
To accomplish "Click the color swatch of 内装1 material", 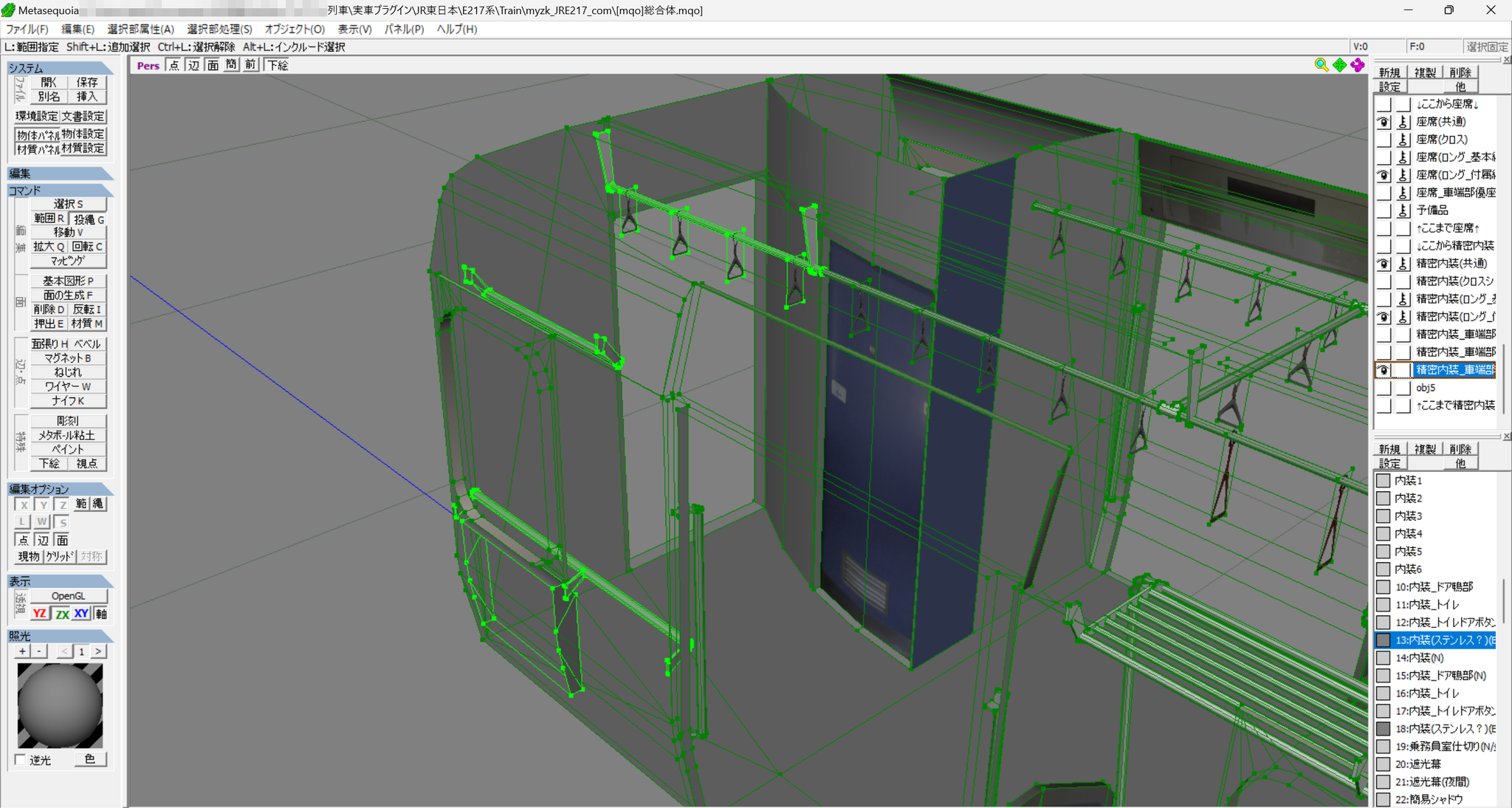I will [1384, 481].
